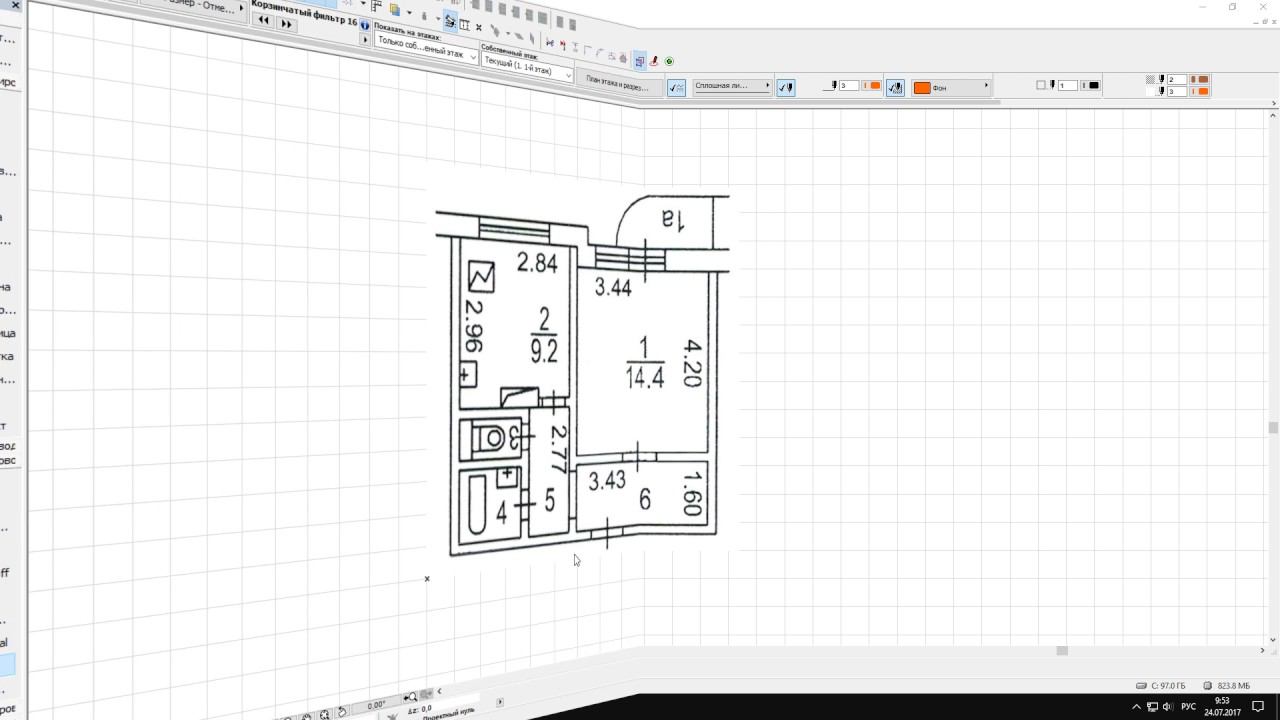Click the green circle toolbar icon
This screenshot has width=1280, height=720.
pos(669,62)
